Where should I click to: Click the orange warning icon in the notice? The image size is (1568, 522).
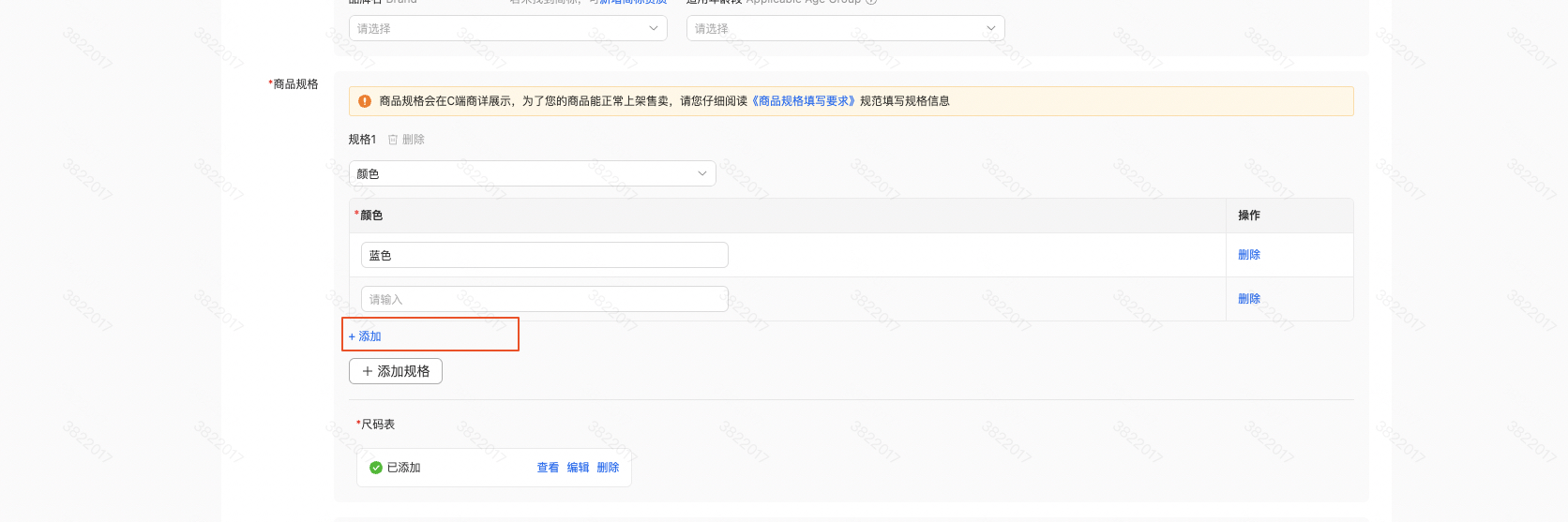[365, 101]
